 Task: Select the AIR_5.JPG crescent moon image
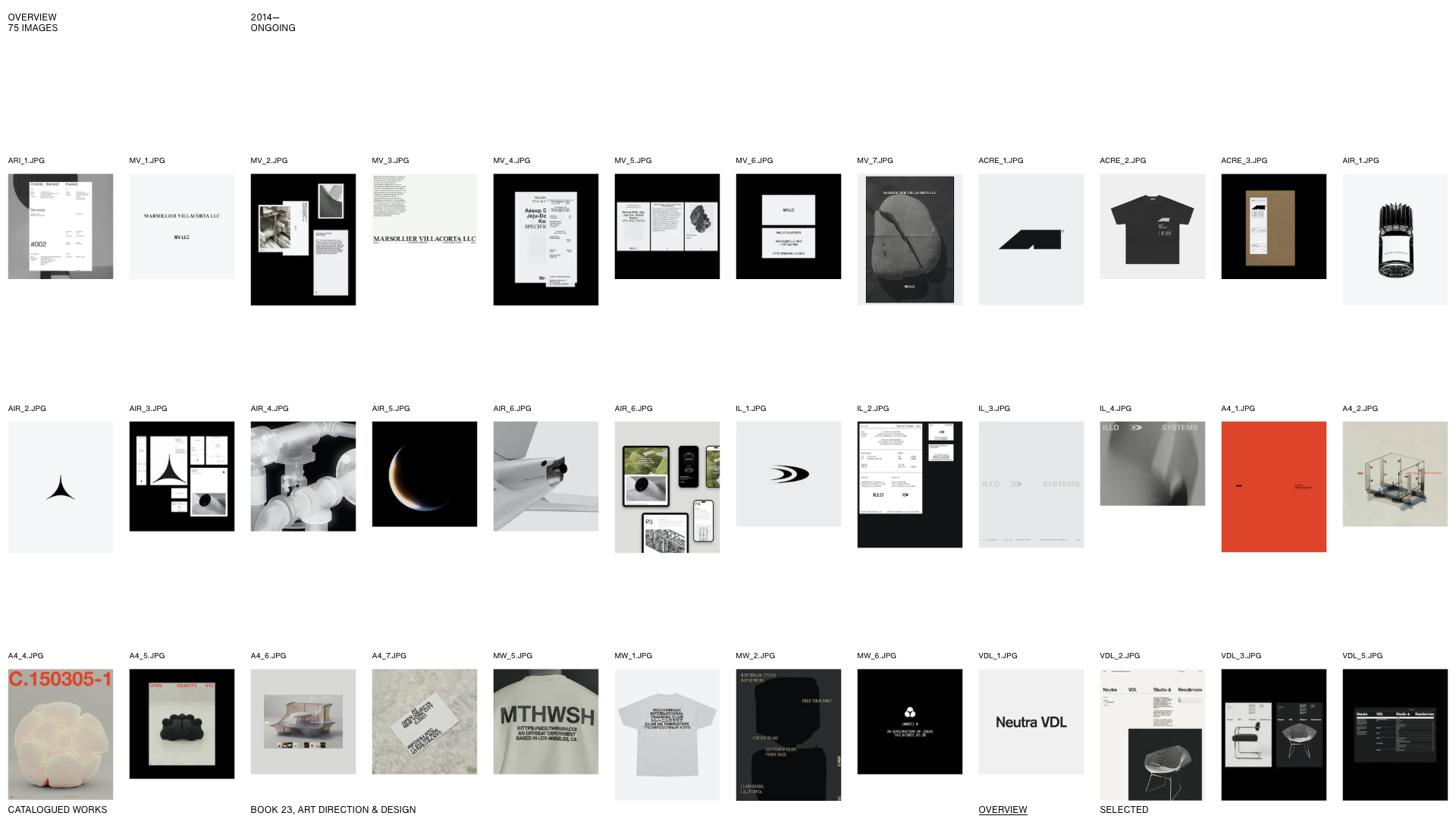click(425, 474)
